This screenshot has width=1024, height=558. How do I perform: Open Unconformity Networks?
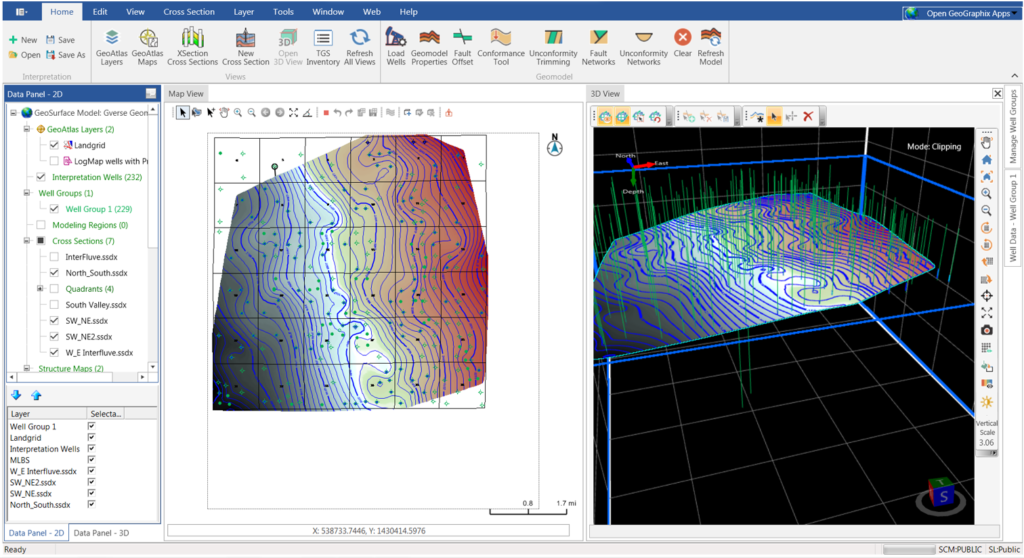tap(643, 47)
